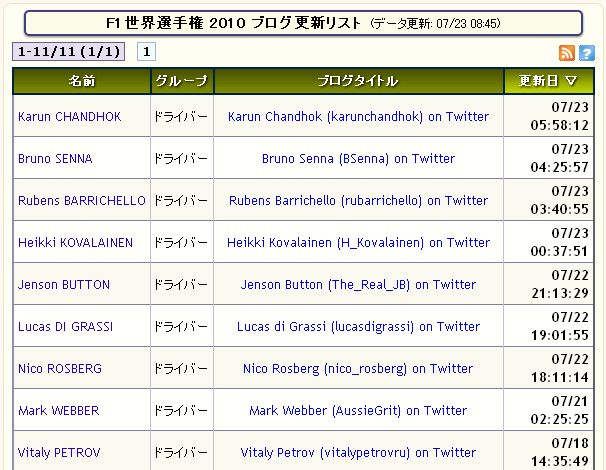Open Jenson Button (The_Real_JB) on Twitter link
Image resolution: width=606 pixels, height=470 pixels.
tap(358, 285)
